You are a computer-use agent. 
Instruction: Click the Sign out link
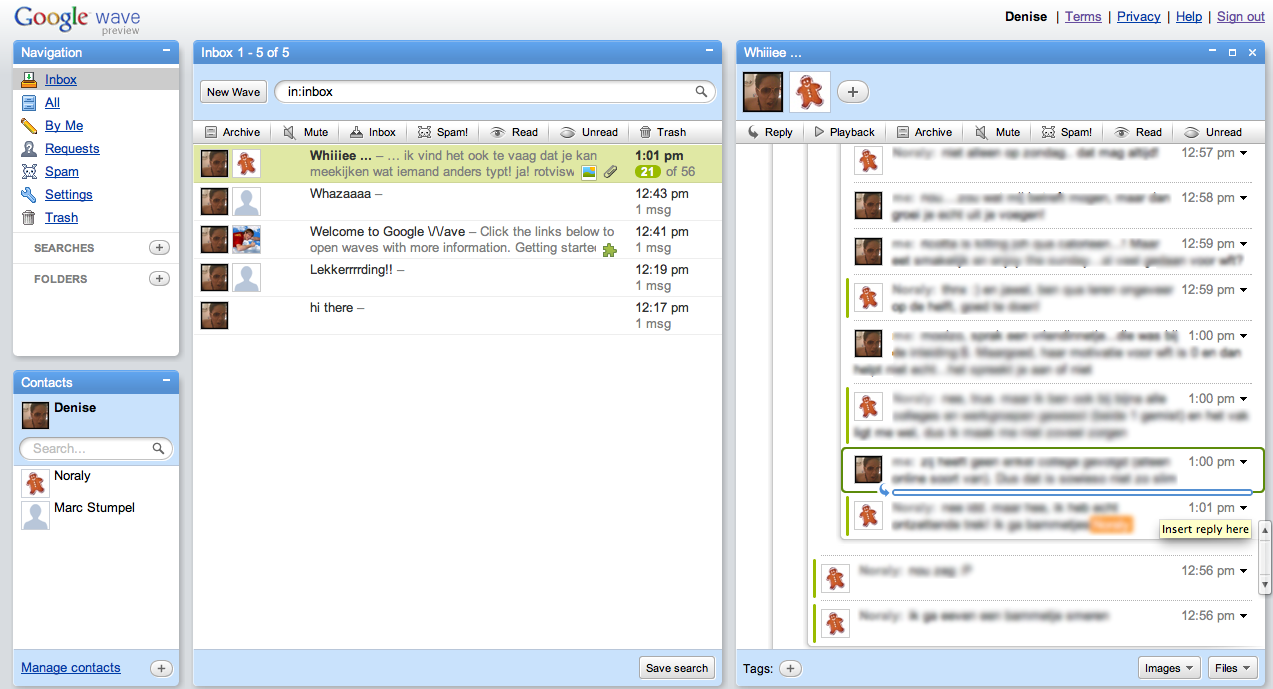tap(1241, 17)
